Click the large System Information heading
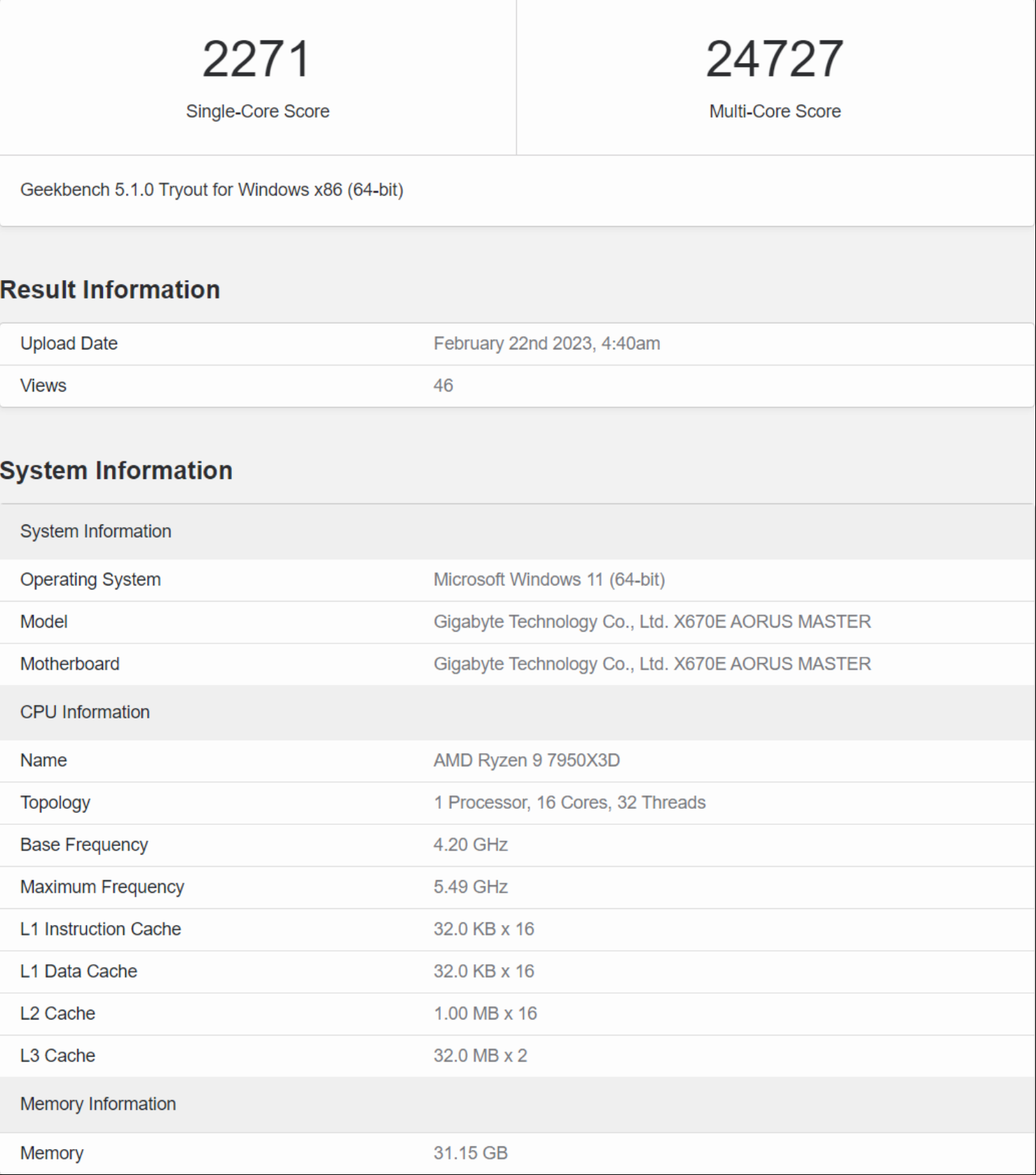The image size is (1036, 1175). [116, 471]
